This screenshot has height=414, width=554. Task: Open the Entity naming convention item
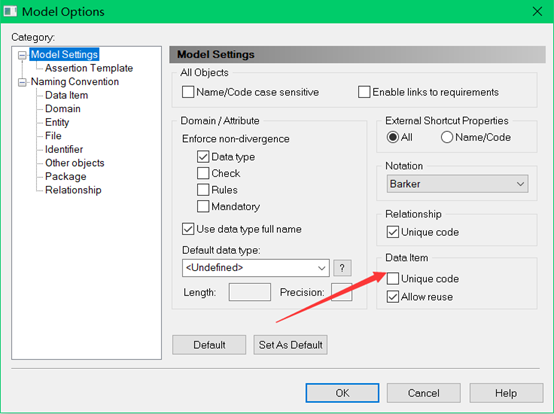pyautogui.click(x=57, y=123)
